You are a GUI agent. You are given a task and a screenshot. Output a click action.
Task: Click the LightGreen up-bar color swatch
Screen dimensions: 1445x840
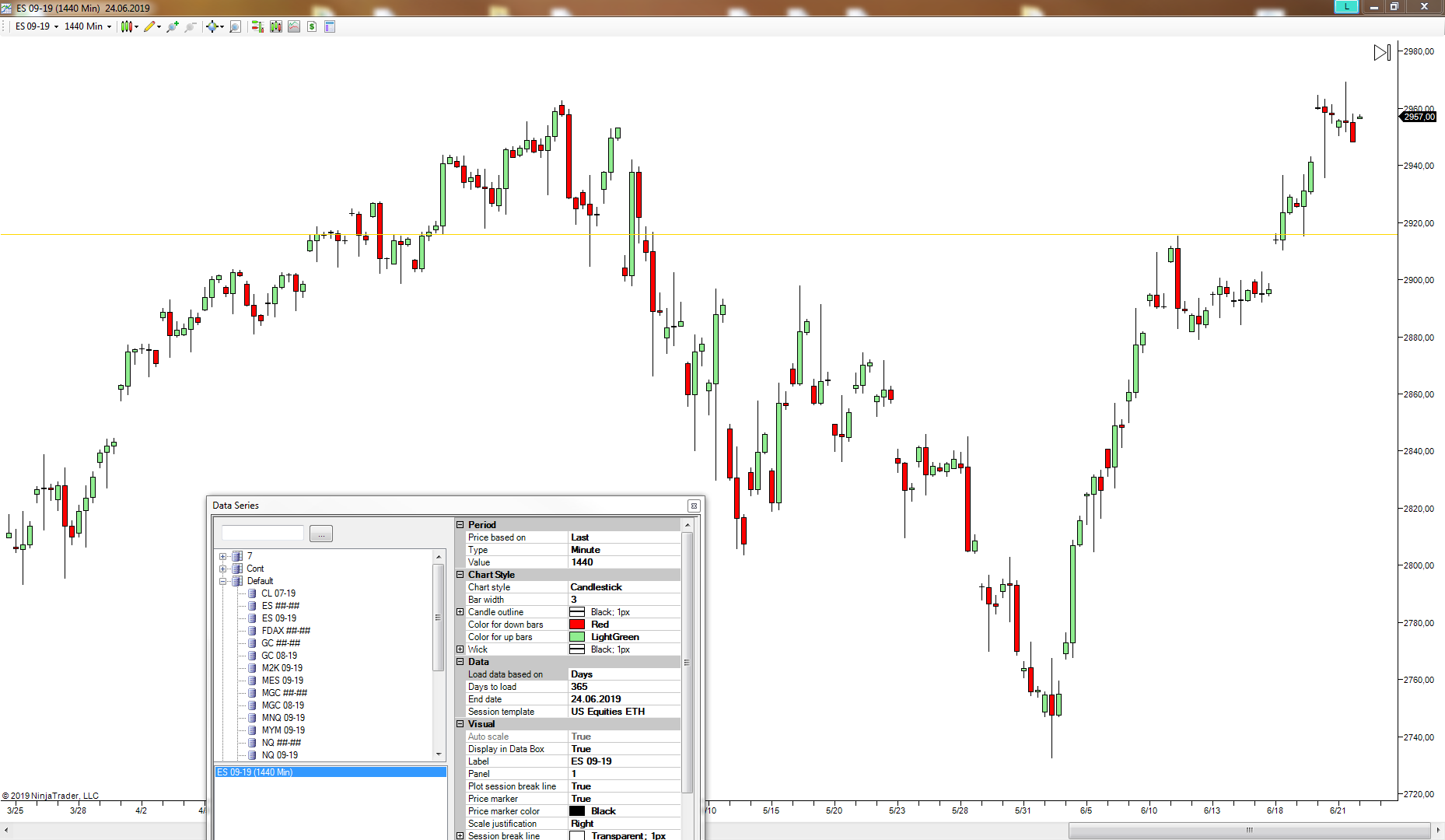[x=577, y=637]
